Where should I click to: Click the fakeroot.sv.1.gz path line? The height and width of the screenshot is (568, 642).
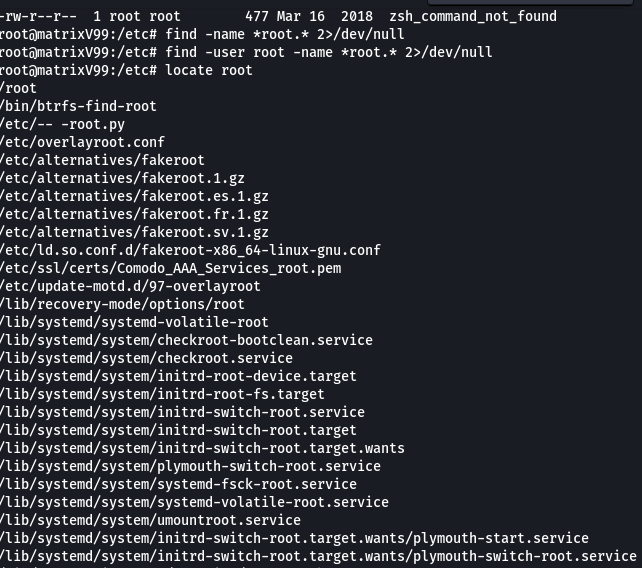pos(134,232)
